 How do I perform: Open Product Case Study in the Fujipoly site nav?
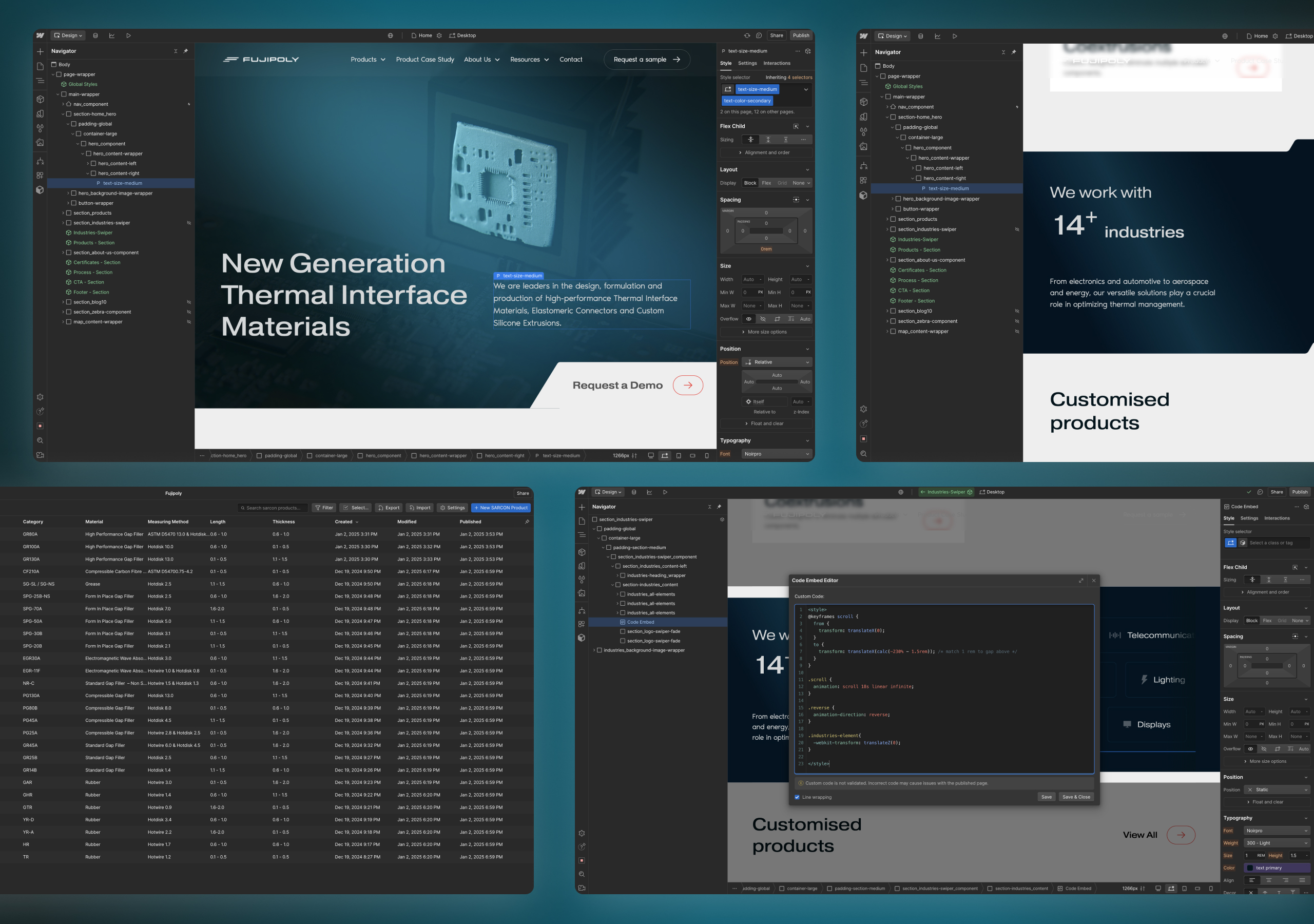tap(424, 60)
